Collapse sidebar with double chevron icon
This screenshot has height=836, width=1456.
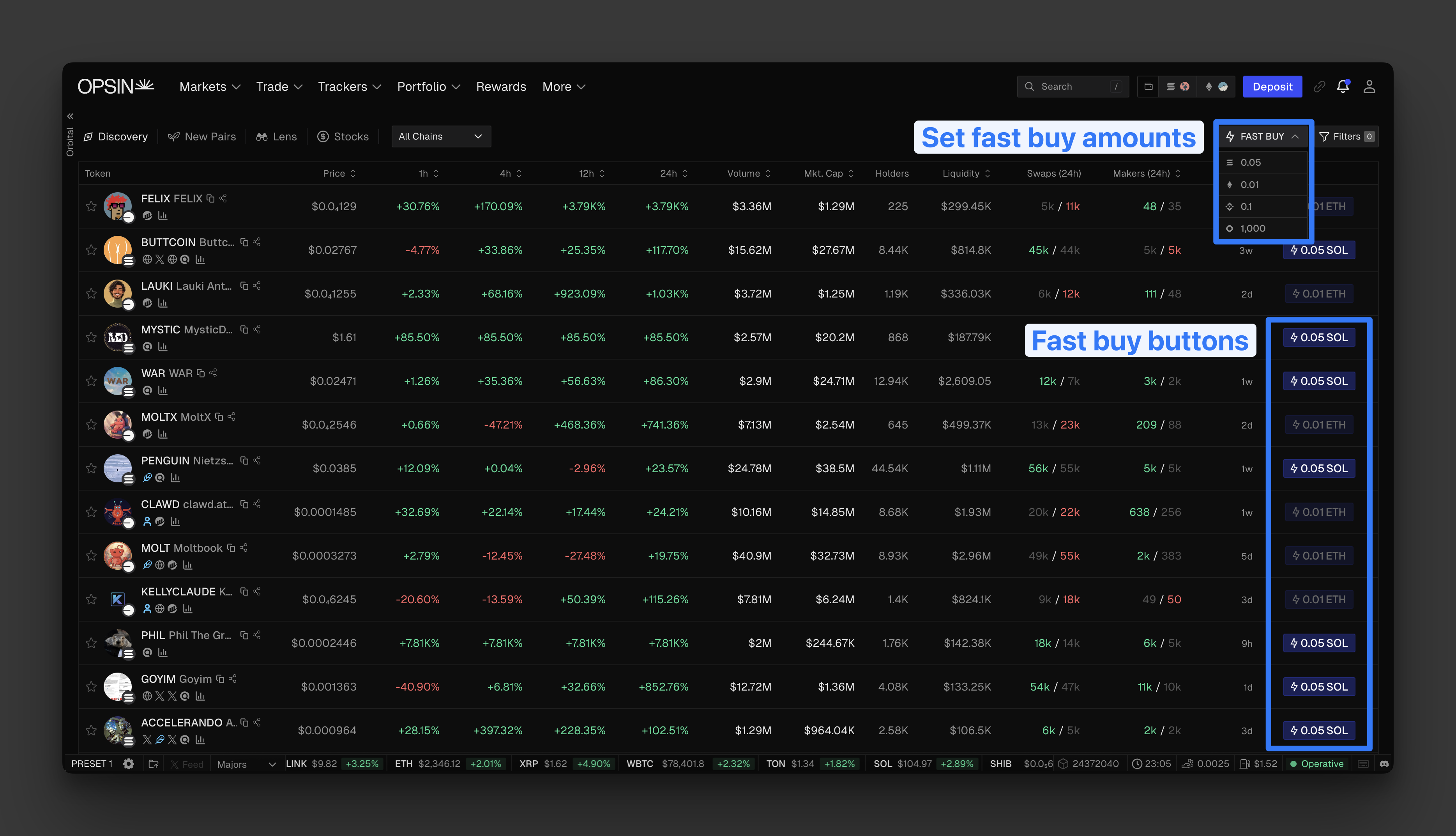coord(71,116)
